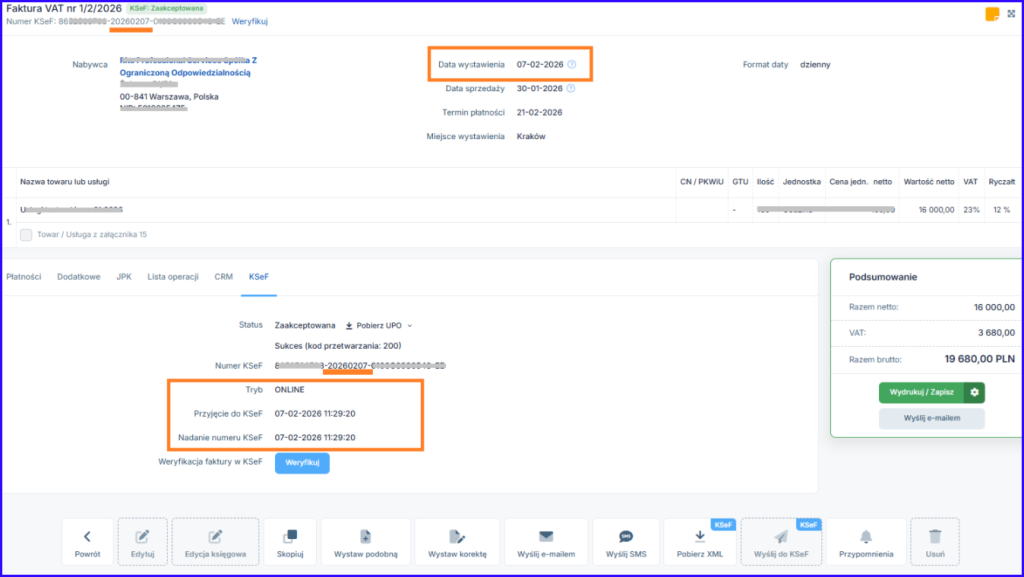This screenshot has width=1024, height=577.
Task: Open print settings gear beside Wydrukuj / Zapisz
Action: click(973, 392)
